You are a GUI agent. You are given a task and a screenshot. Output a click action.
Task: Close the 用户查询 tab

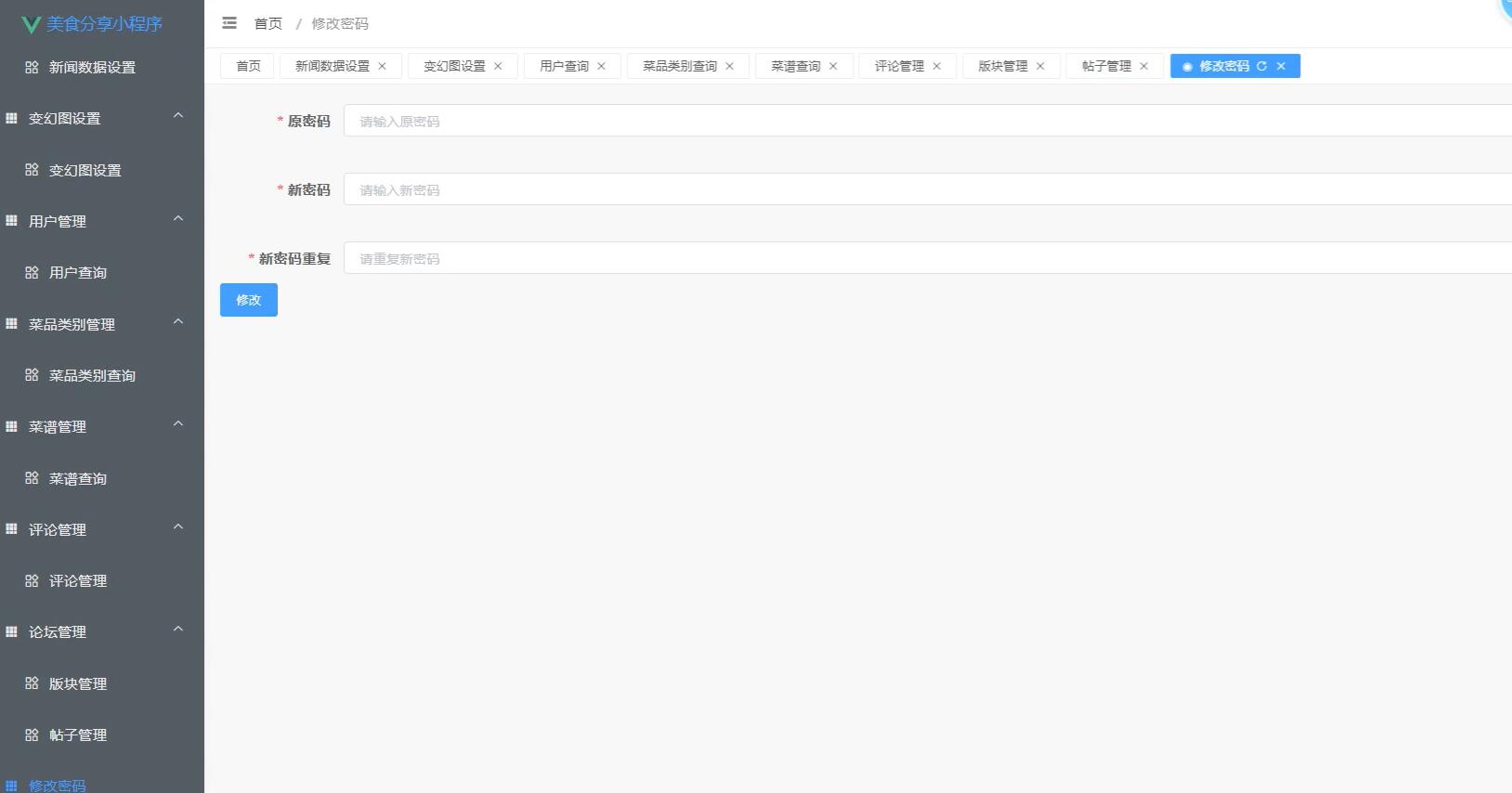(x=601, y=66)
